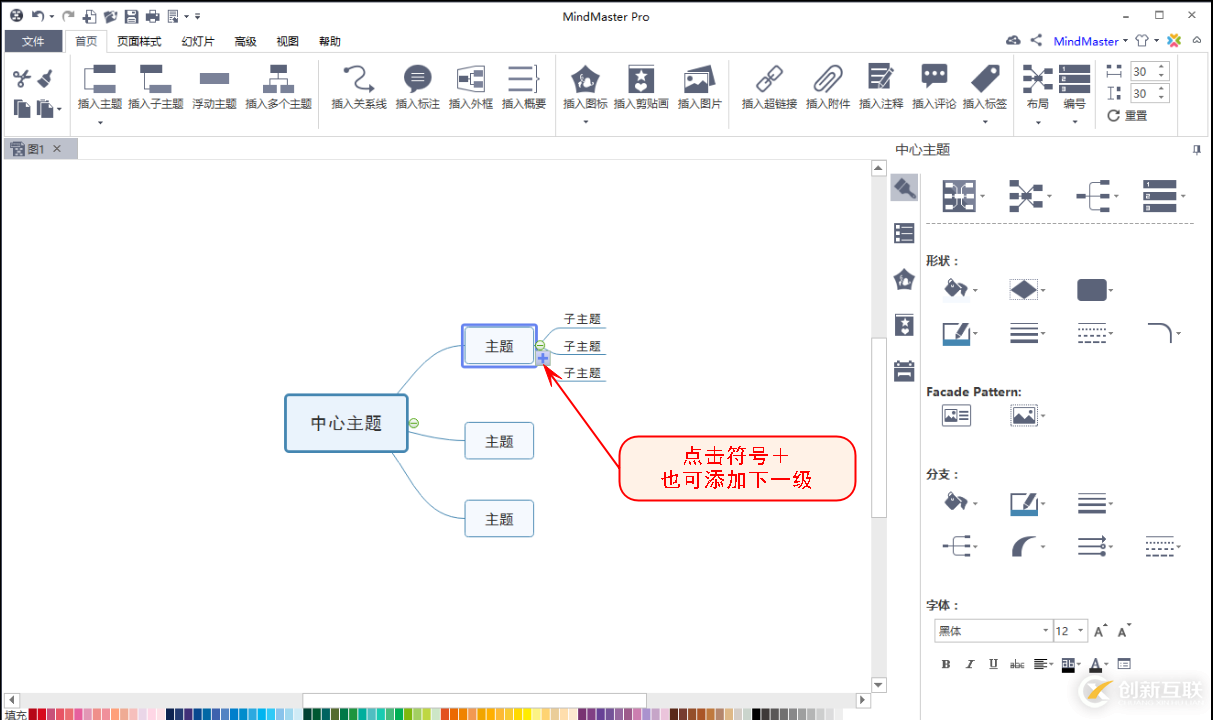Image resolution: width=1213 pixels, height=720 pixels.
Task: Open the 文件 file menu
Action: (33, 41)
